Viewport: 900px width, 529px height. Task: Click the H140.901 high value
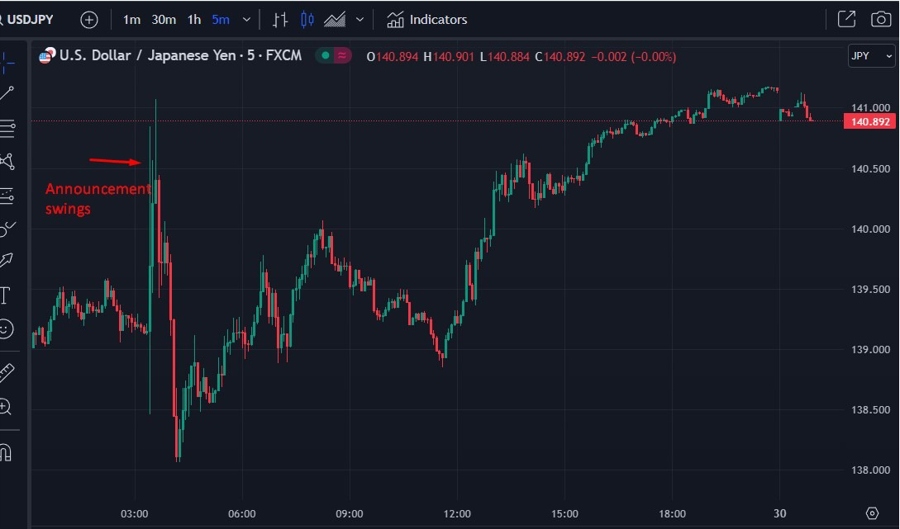click(449, 57)
